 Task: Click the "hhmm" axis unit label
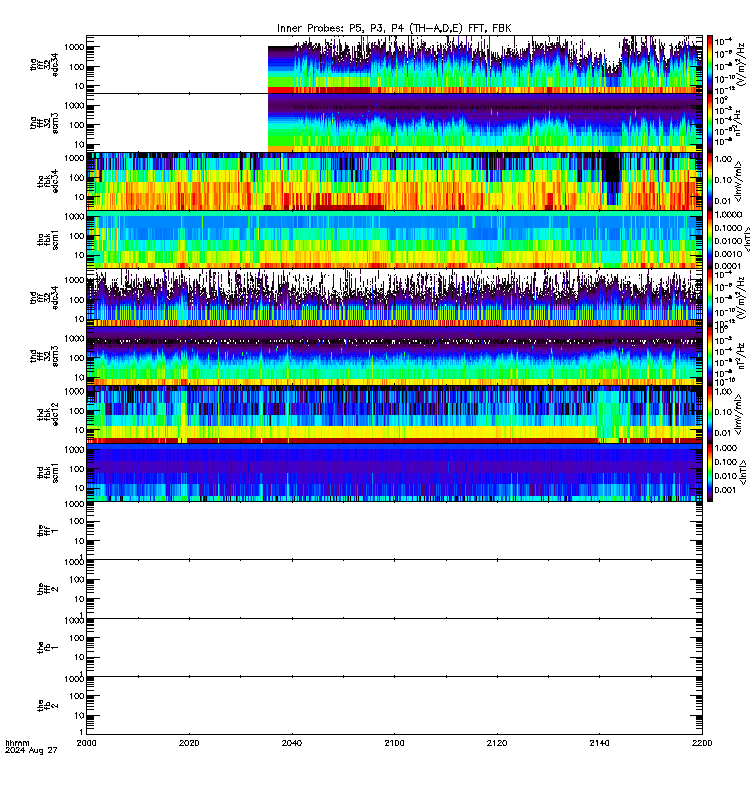pos(17,743)
